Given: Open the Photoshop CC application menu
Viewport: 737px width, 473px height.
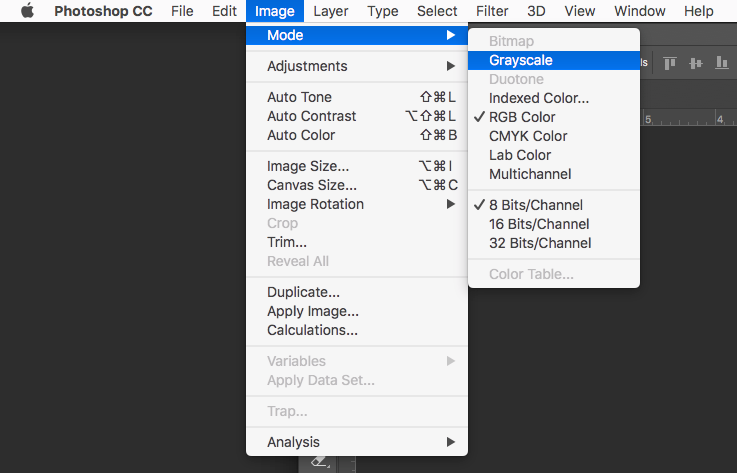Looking at the screenshot, I should (103, 11).
